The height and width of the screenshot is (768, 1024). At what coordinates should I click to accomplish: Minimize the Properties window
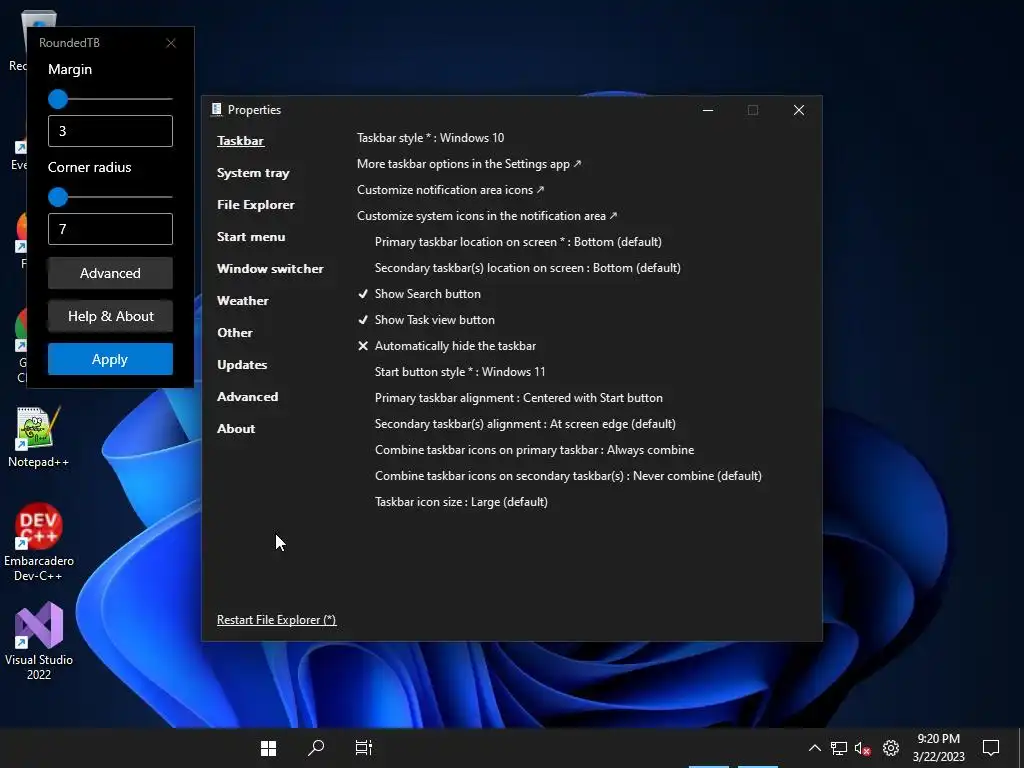point(708,110)
